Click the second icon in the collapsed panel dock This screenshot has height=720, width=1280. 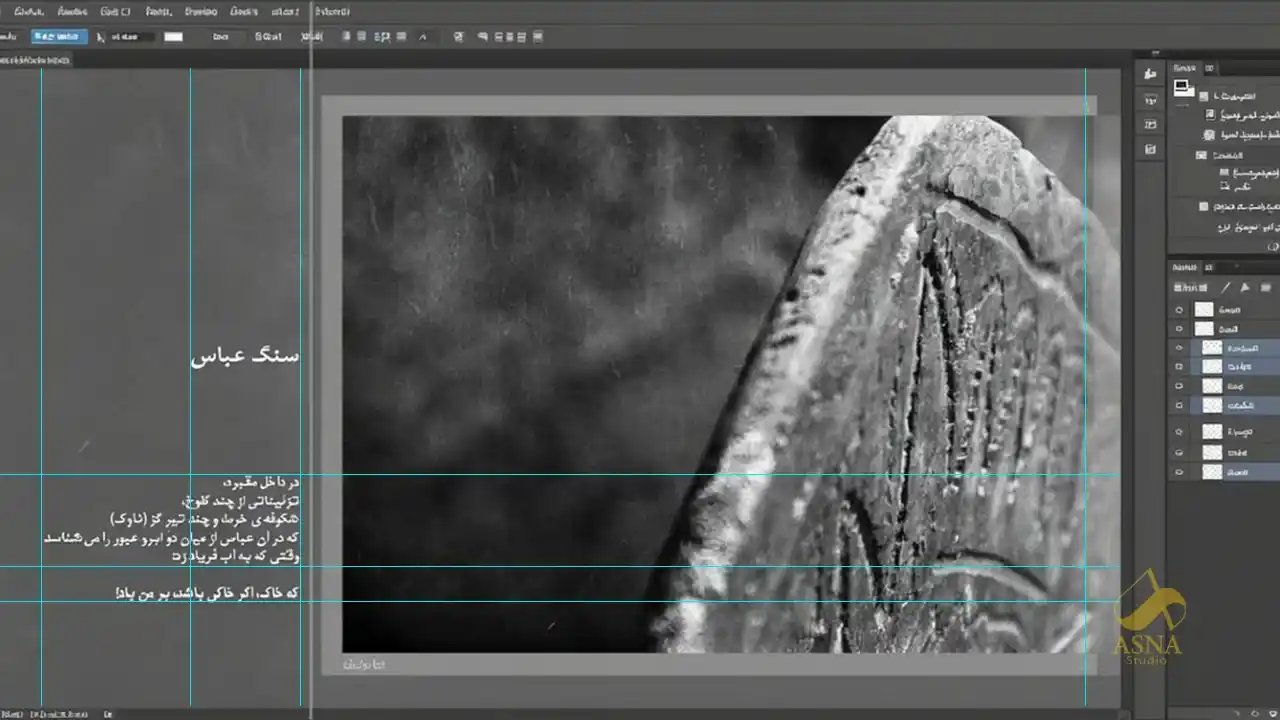[x=1151, y=99]
